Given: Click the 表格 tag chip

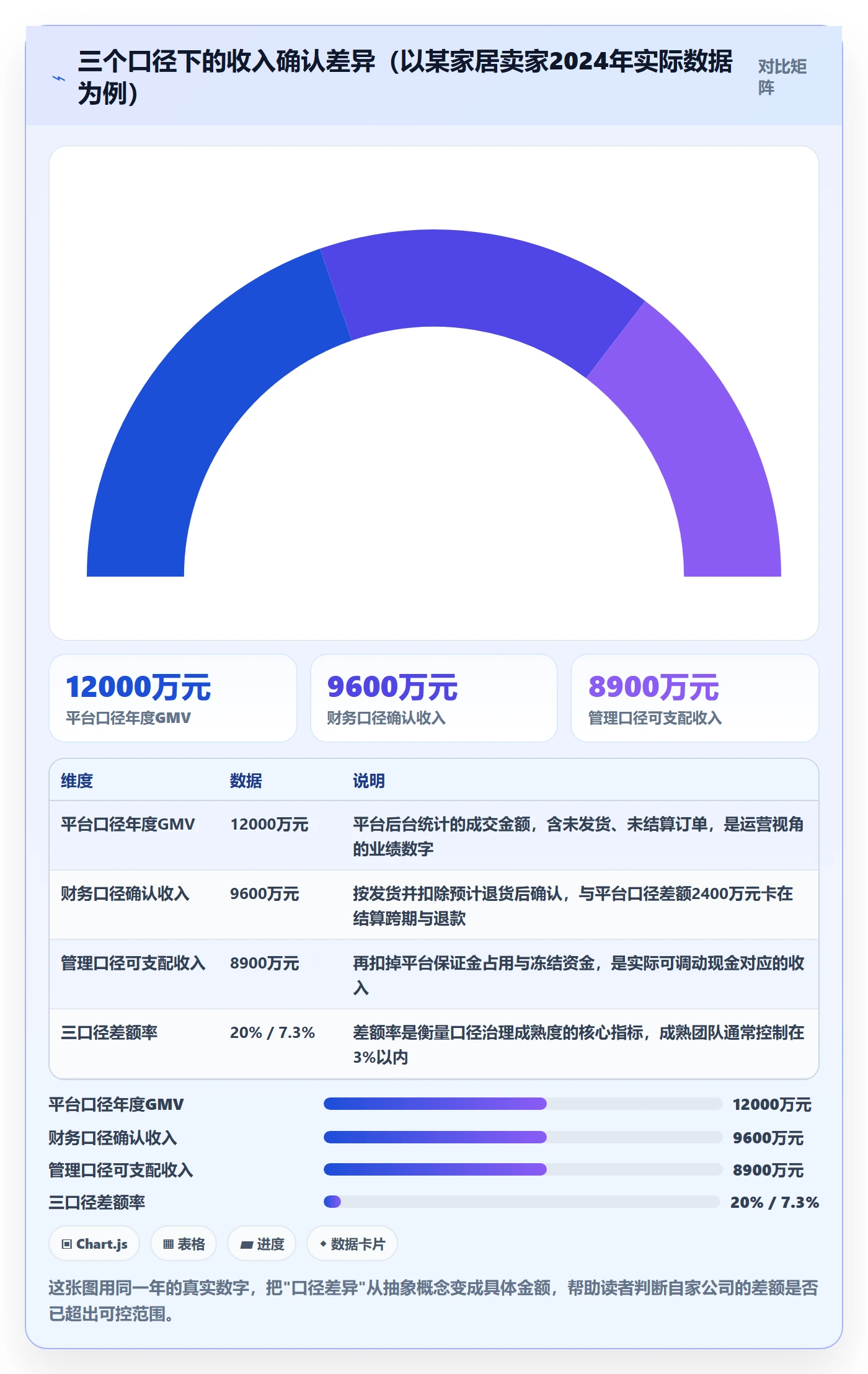Looking at the screenshot, I should [x=184, y=1244].
